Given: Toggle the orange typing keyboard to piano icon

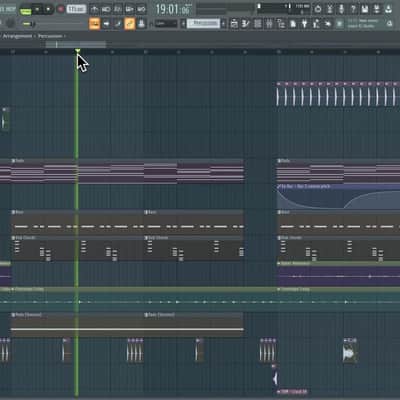Looking at the screenshot, I should [95, 24].
